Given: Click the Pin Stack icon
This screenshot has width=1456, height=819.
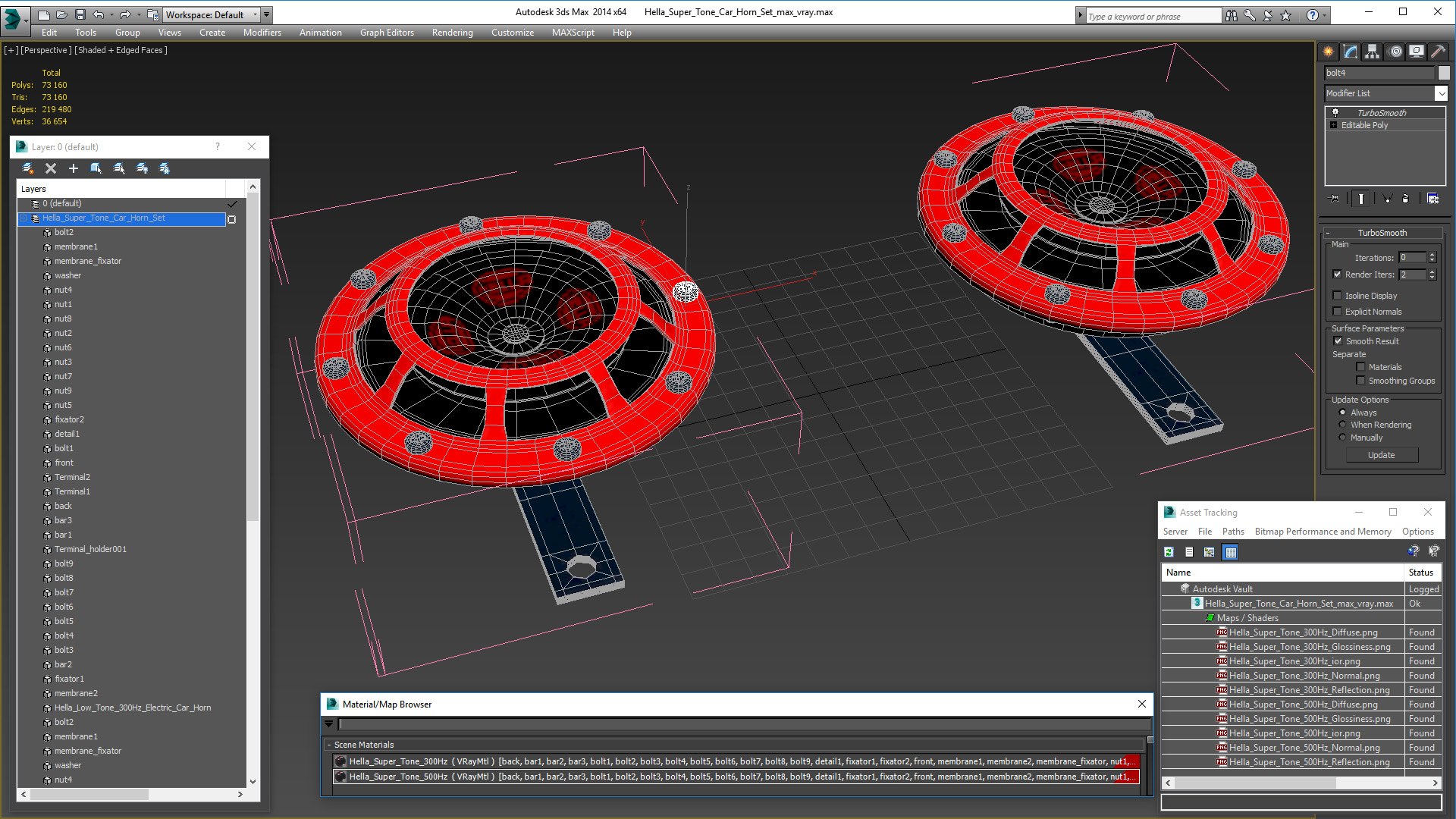Looking at the screenshot, I should pos(1335,198).
